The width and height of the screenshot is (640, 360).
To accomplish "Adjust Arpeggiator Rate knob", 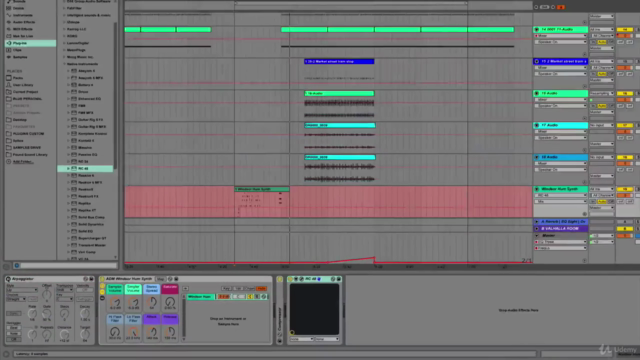I will pos(32,313).
